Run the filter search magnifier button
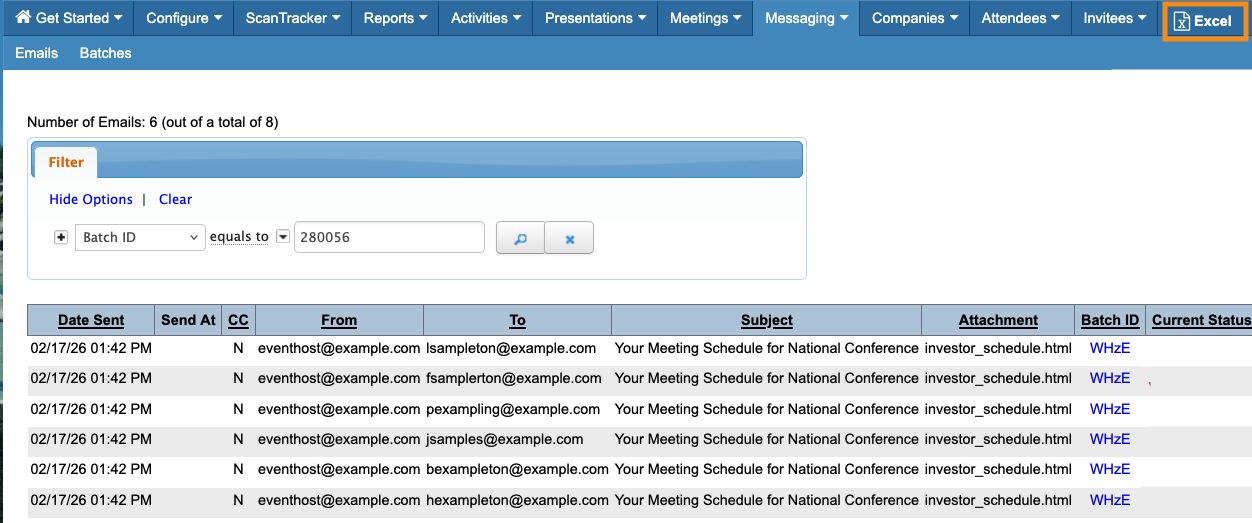Viewport: 1252px width, 523px height. click(x=520, y=239)
